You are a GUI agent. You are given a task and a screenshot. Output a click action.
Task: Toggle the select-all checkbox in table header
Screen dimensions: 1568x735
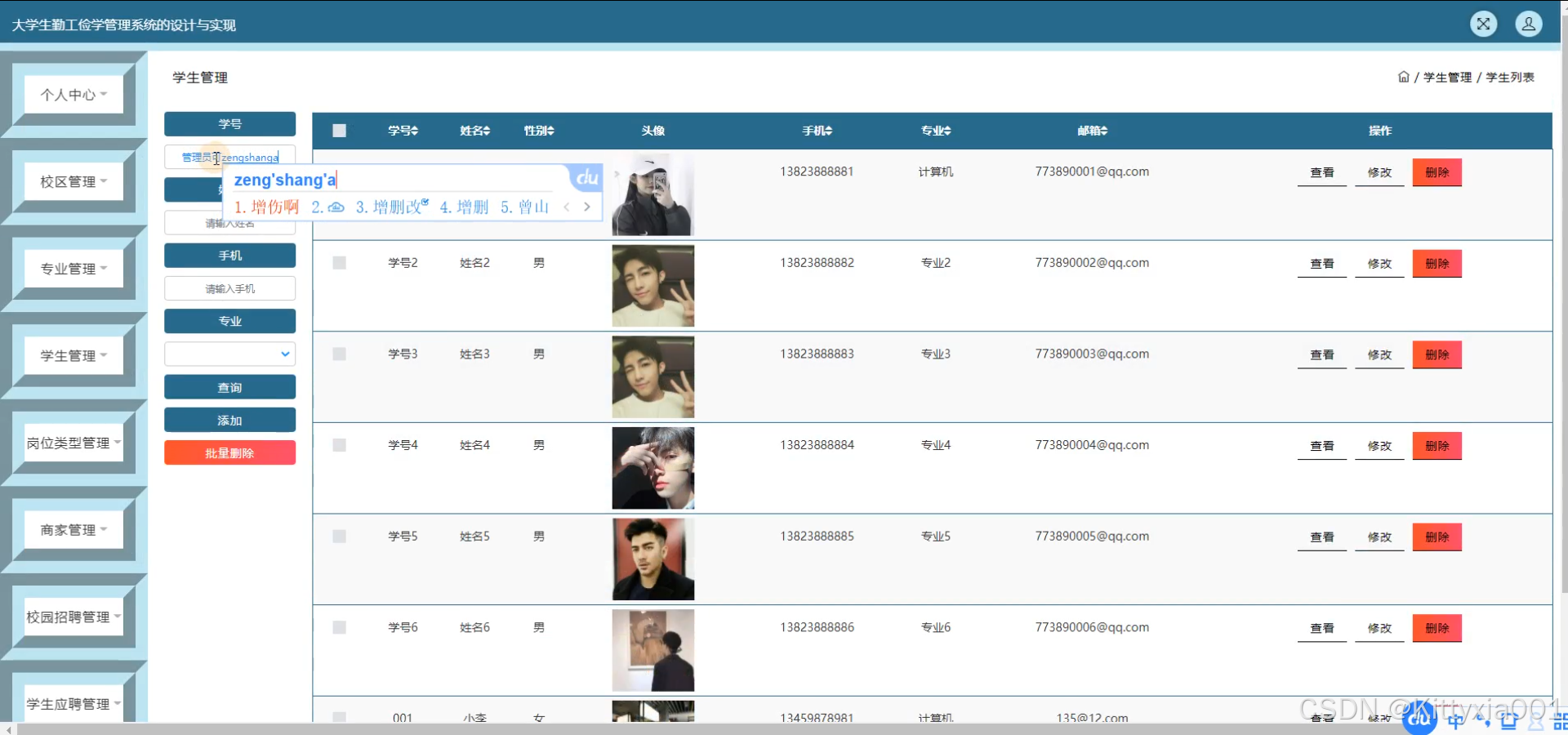(x=340, y=131)
